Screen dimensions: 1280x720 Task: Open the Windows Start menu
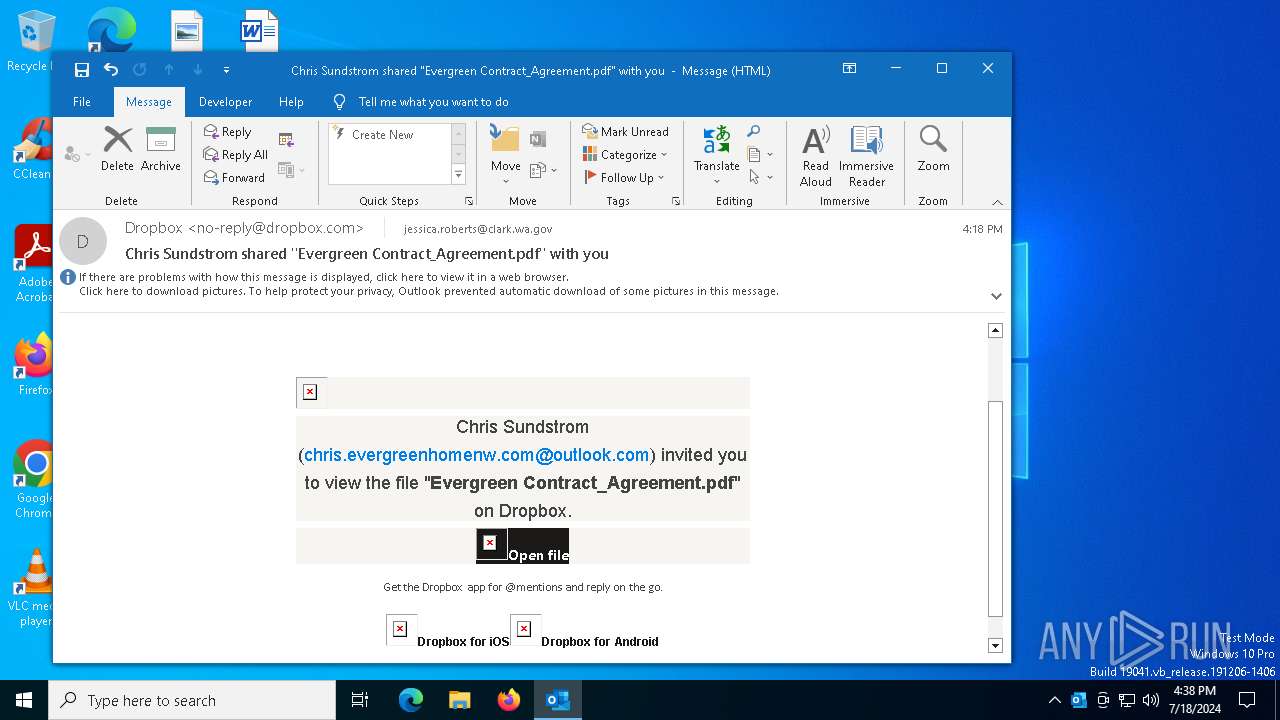tap(24, 700)
